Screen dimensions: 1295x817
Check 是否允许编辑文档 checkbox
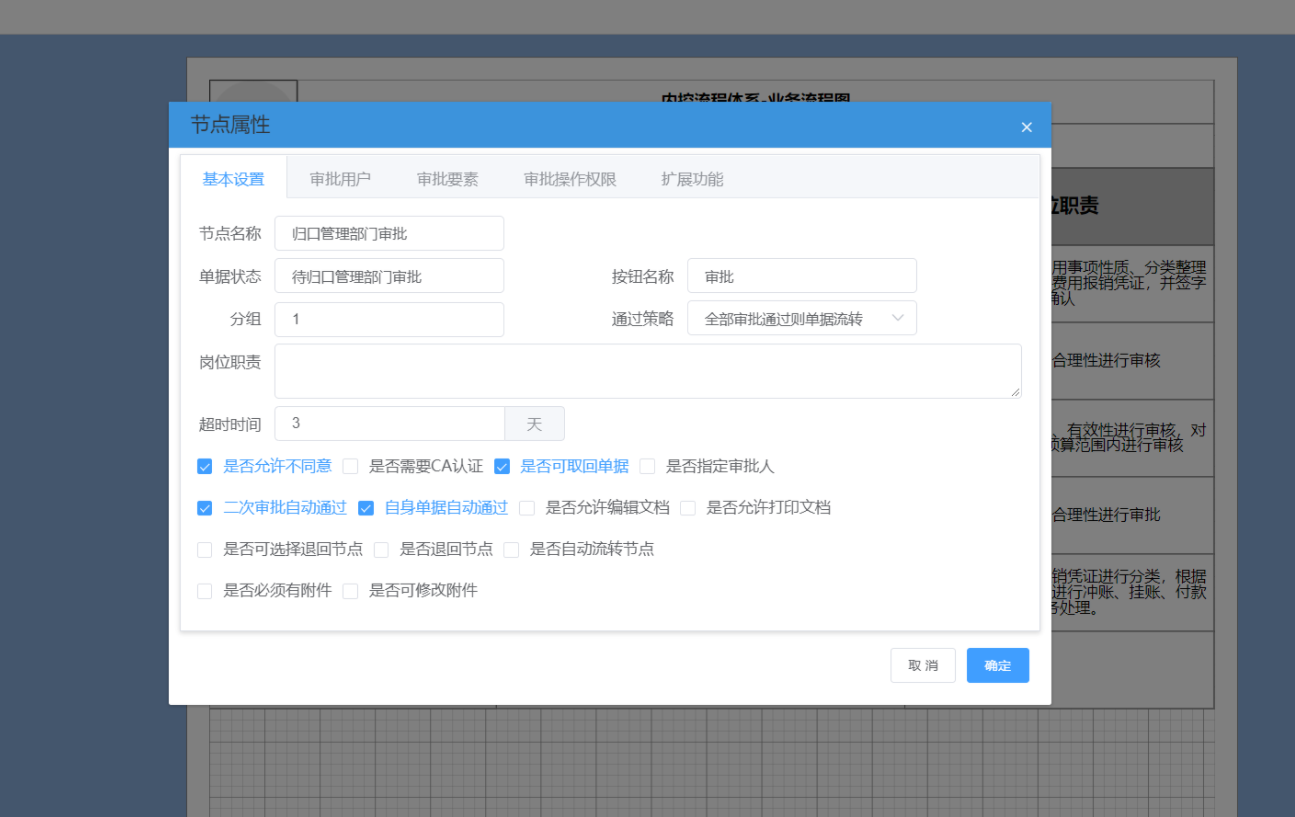tap(527, 508)
